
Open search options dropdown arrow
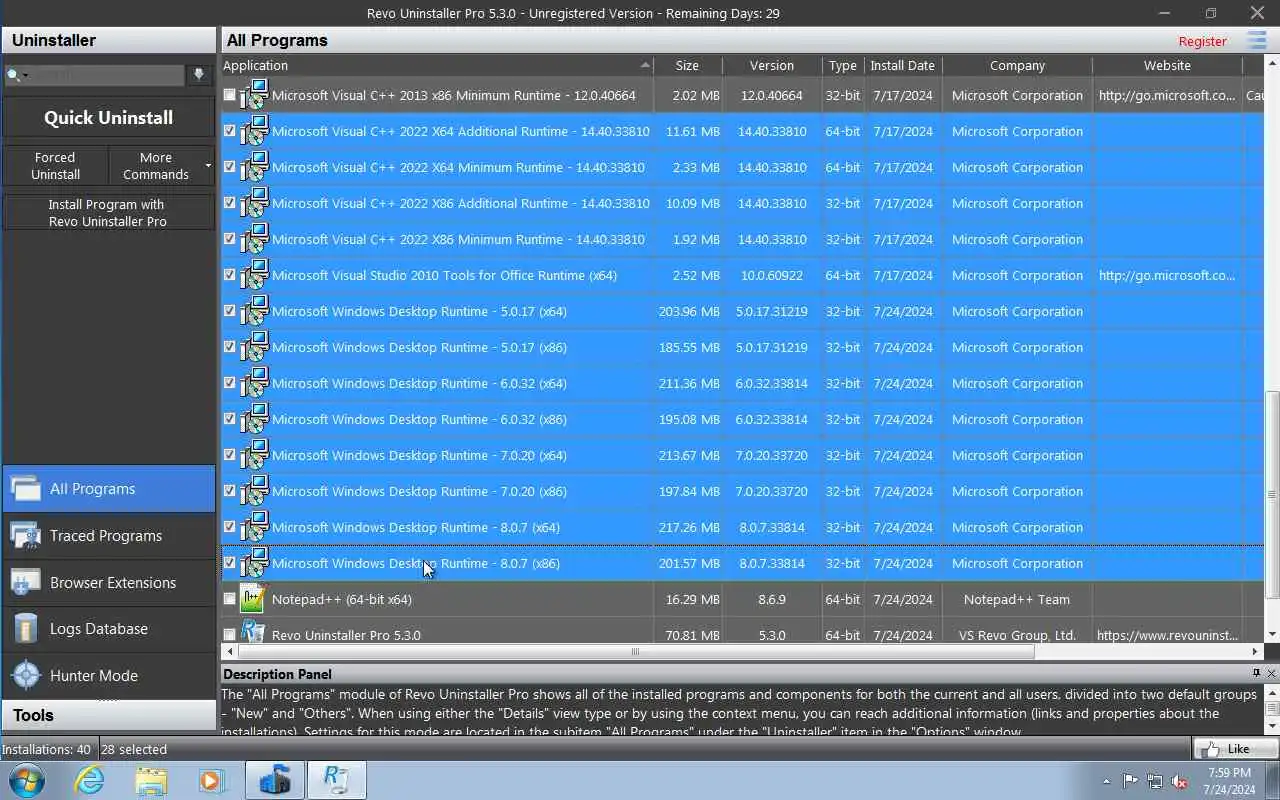point(27,76)
